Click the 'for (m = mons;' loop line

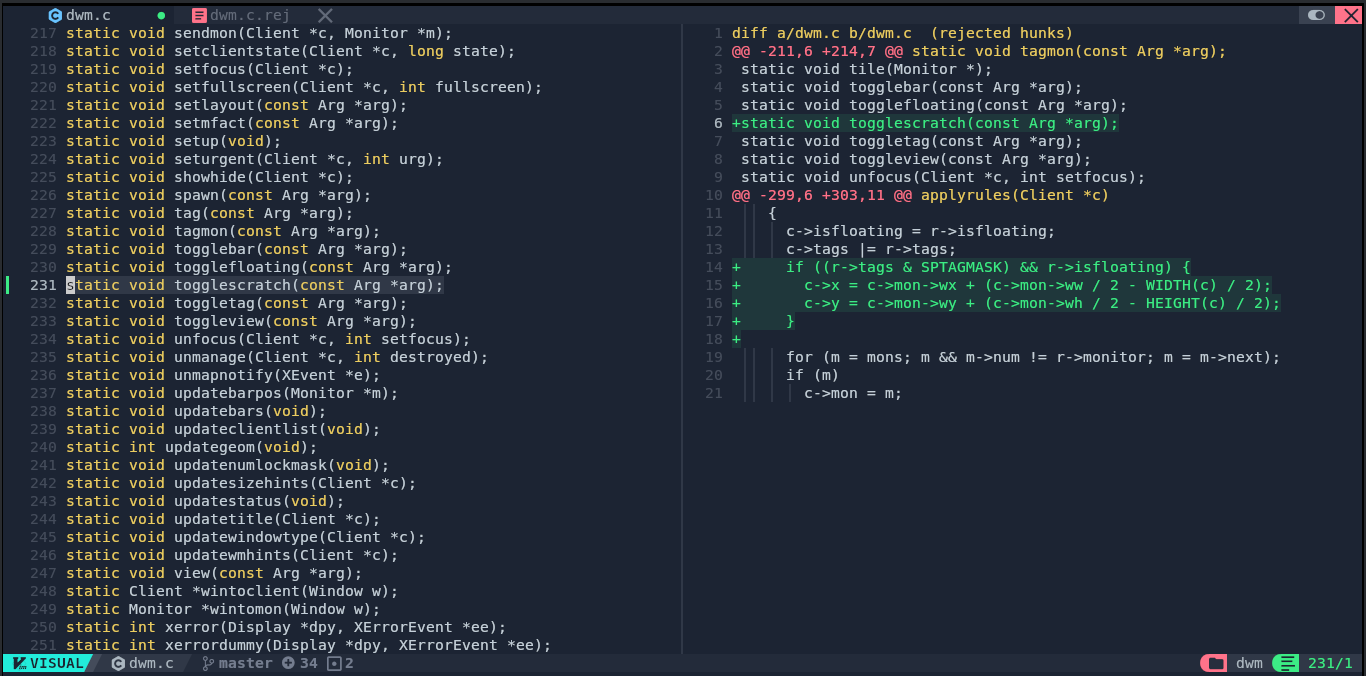[1033, 357]
